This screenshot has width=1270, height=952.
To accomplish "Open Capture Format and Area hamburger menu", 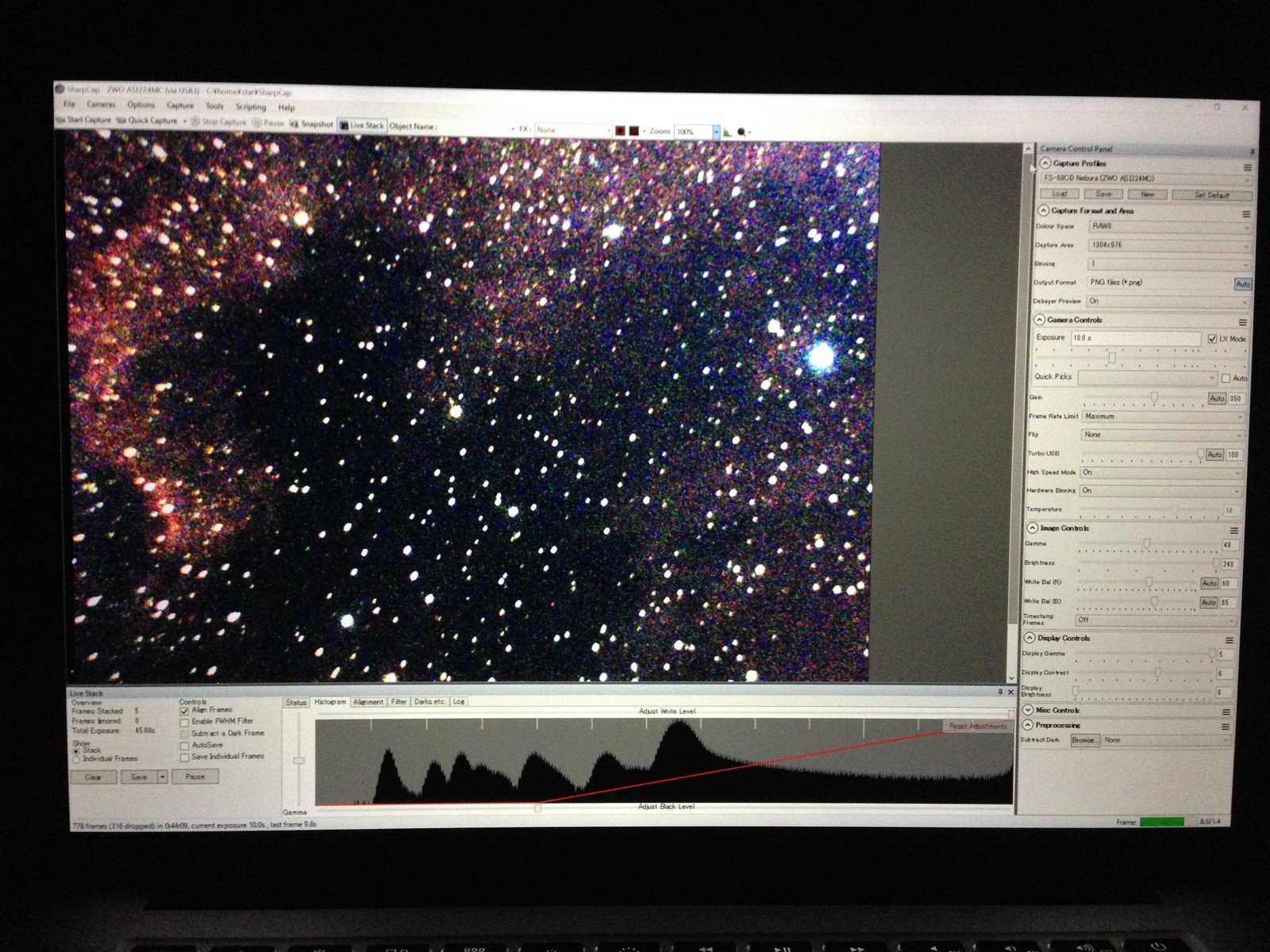I will pyautogui.click(x=1246, y=214).
